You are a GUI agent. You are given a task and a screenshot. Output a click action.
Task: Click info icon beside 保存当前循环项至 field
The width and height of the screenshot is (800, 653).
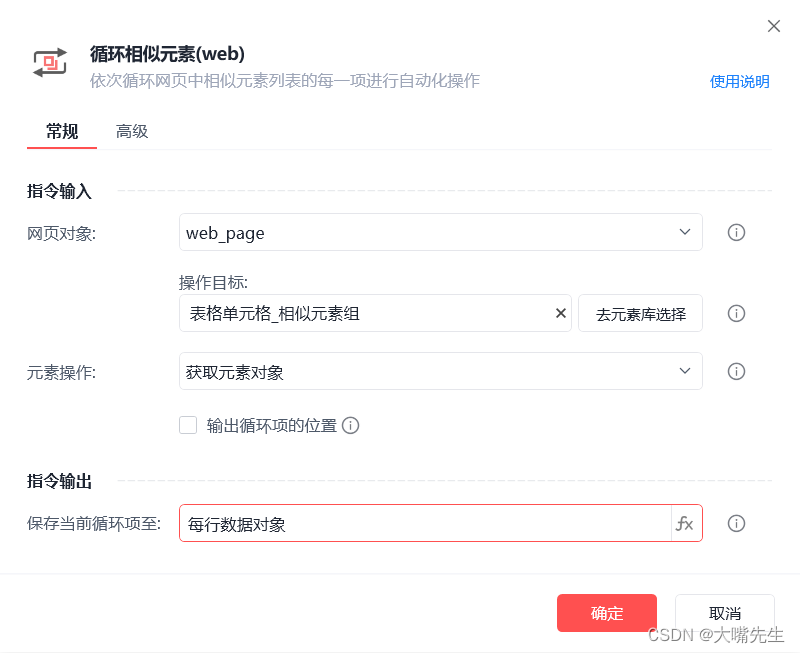[737, 523]
